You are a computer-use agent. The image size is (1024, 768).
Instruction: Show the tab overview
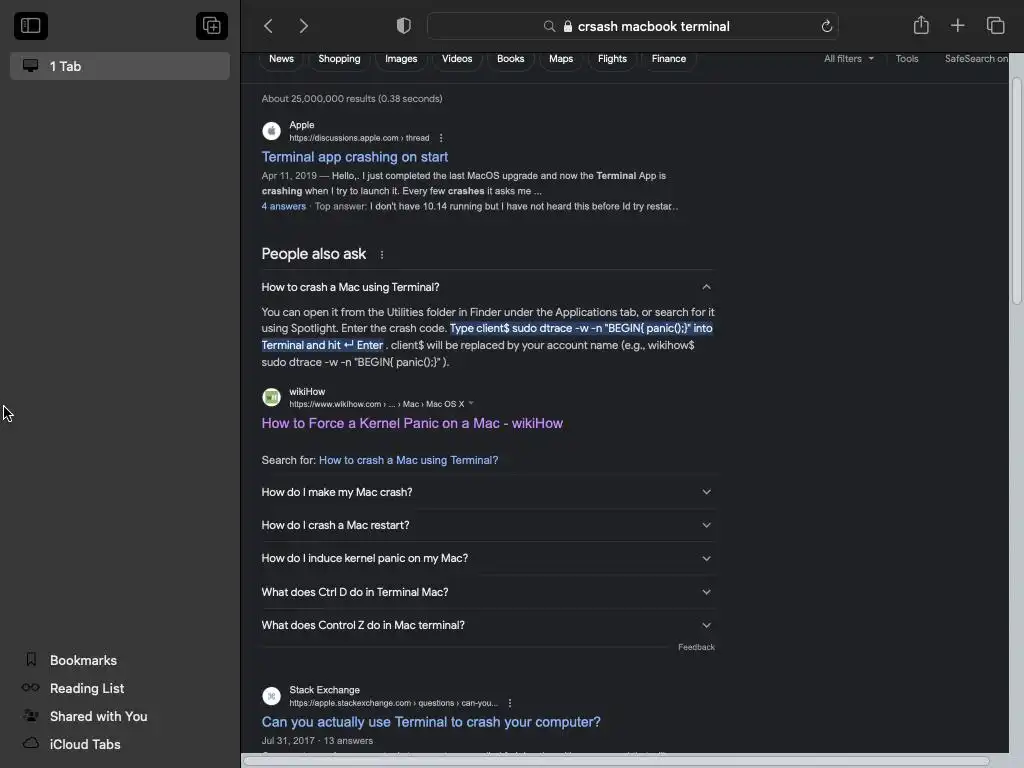pos(995,25)
